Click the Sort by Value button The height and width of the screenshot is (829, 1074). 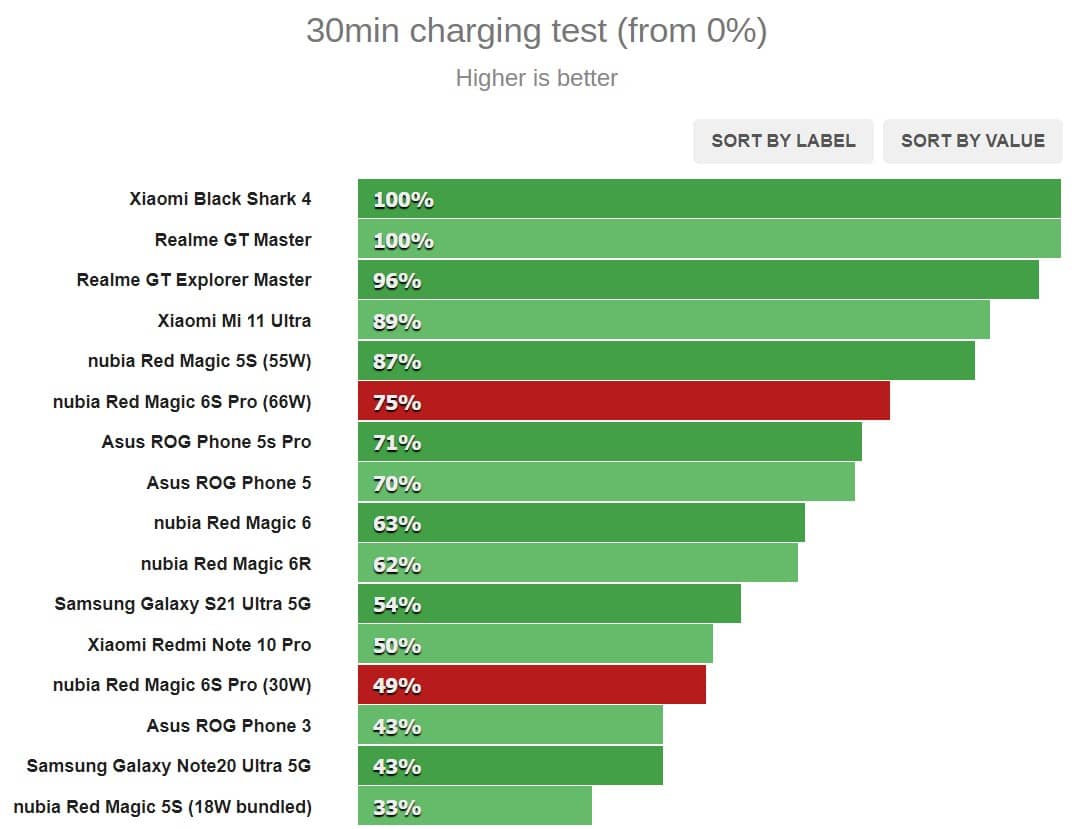pos(972,141)
